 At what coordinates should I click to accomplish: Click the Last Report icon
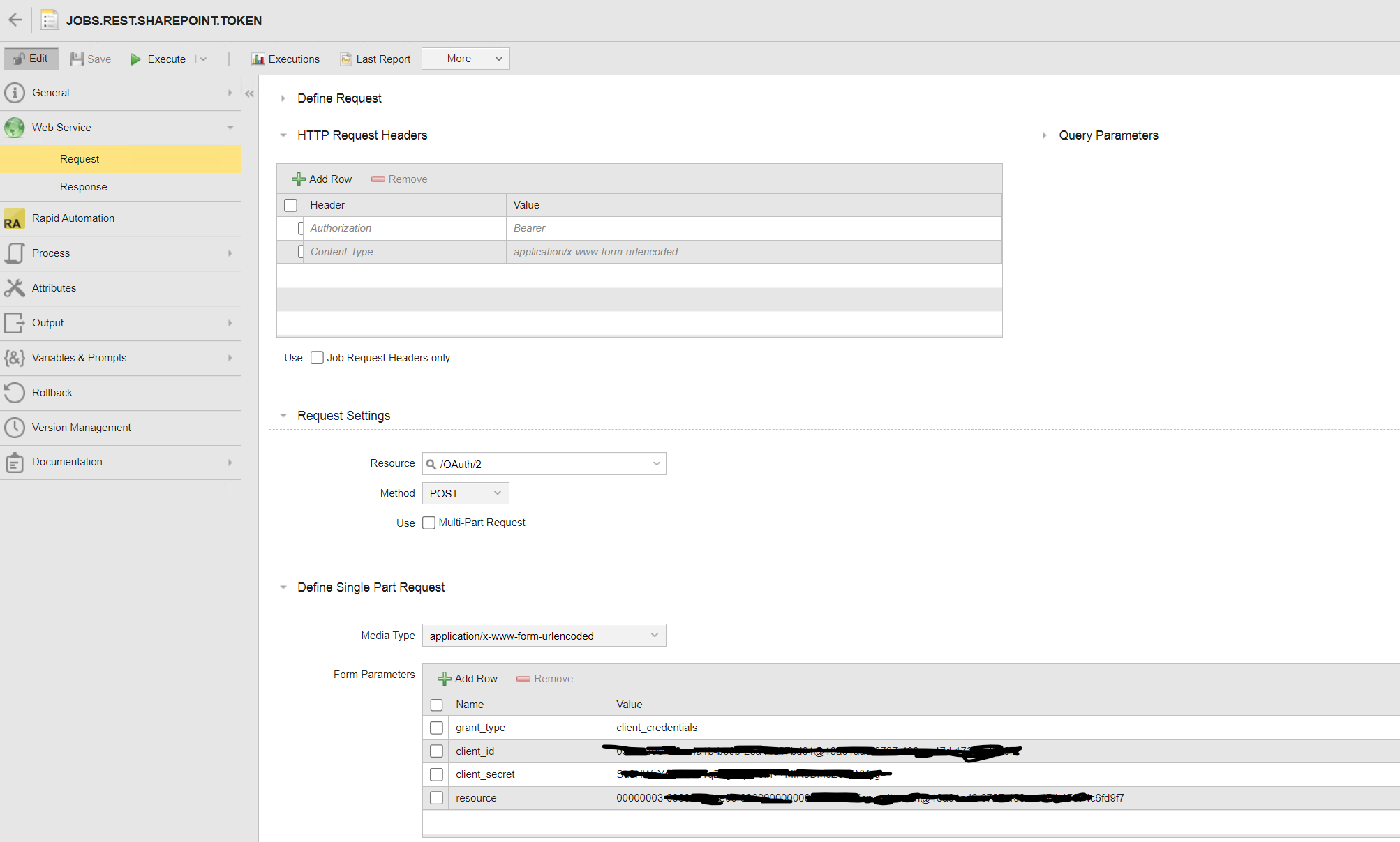point(345,59)
